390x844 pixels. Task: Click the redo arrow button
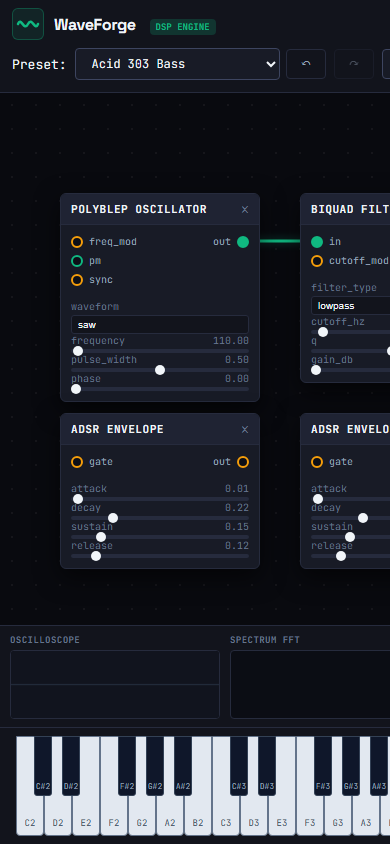354,64
